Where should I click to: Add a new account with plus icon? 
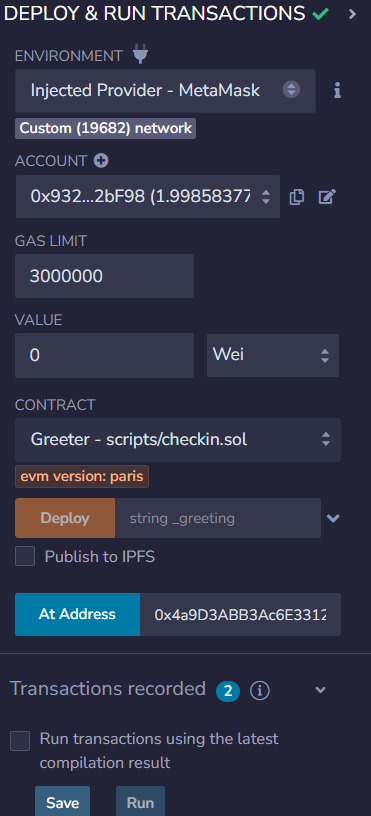point(101,161)
